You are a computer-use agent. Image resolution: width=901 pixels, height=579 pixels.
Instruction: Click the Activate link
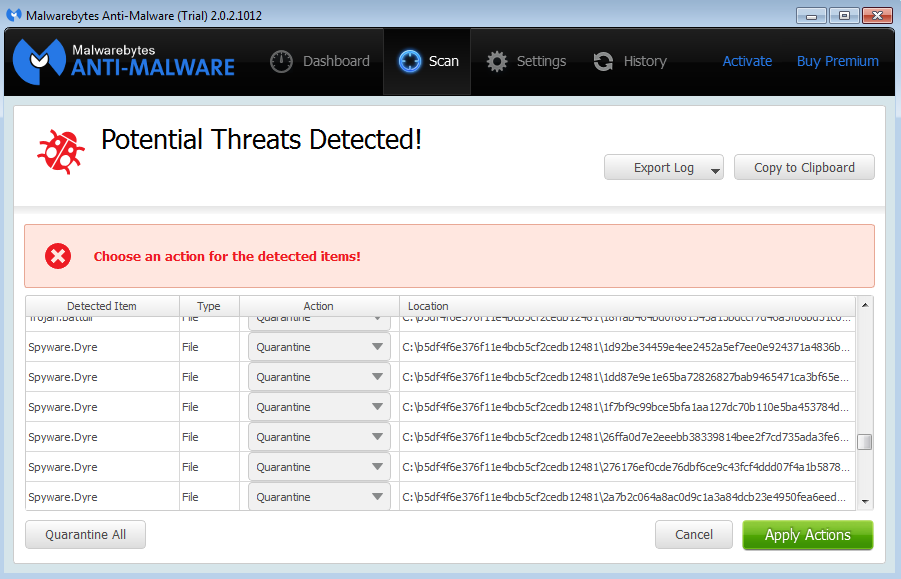click(747, 61)
